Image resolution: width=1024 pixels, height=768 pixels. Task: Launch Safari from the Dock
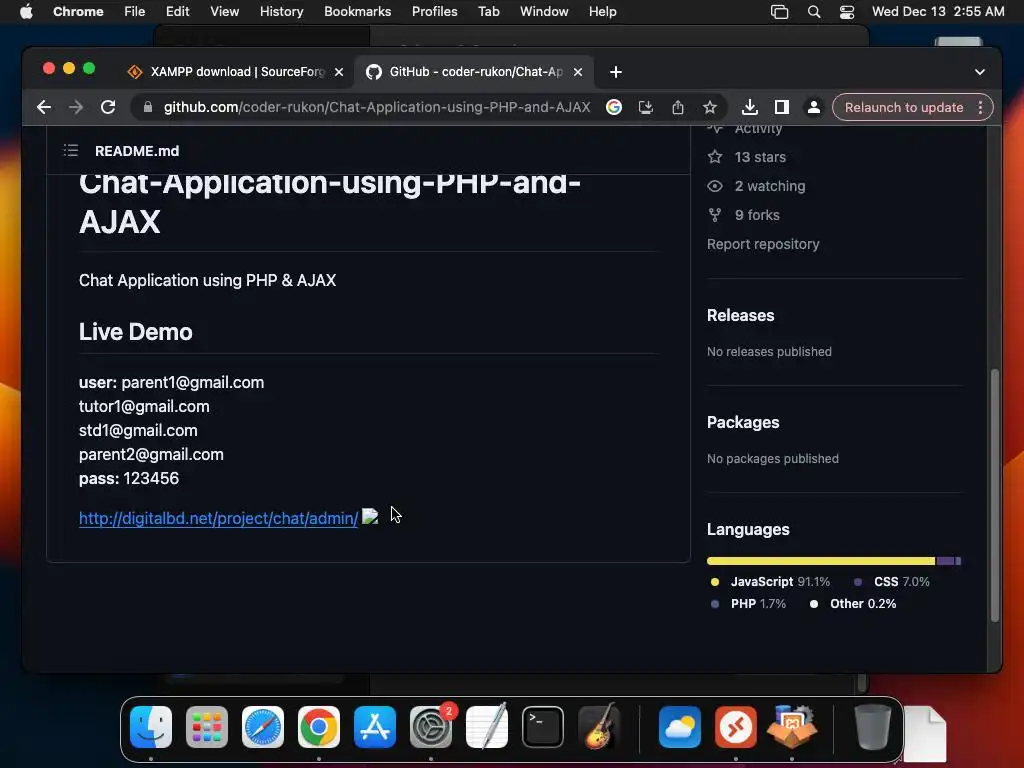(263, 727)
